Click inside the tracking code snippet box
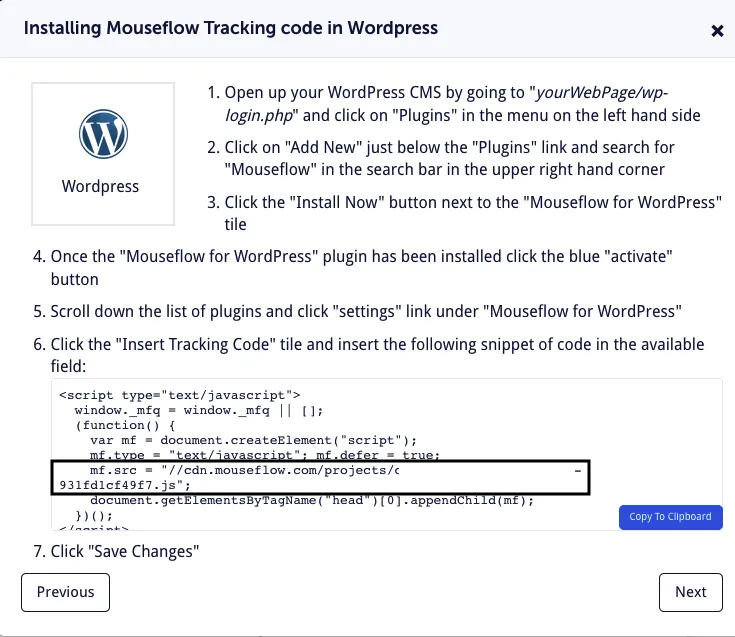735x637 pixels. (x=386, y=454)
